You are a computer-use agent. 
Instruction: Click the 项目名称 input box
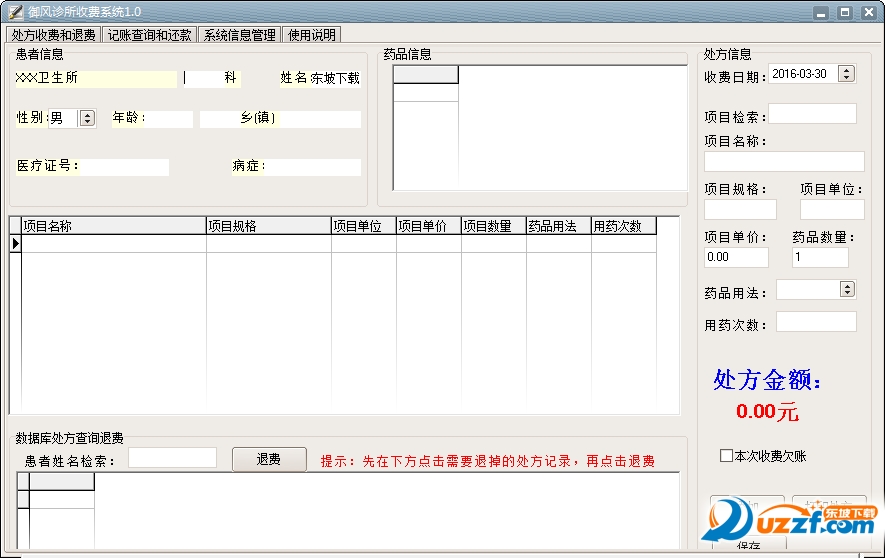(x=784, y=161)
